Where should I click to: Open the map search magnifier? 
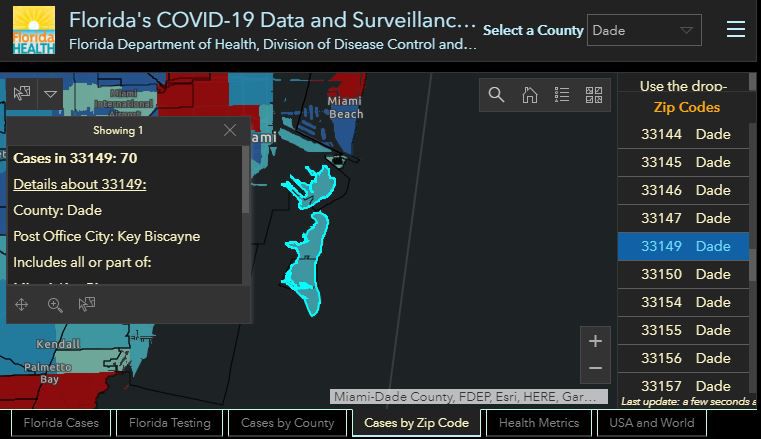[496, 95]
